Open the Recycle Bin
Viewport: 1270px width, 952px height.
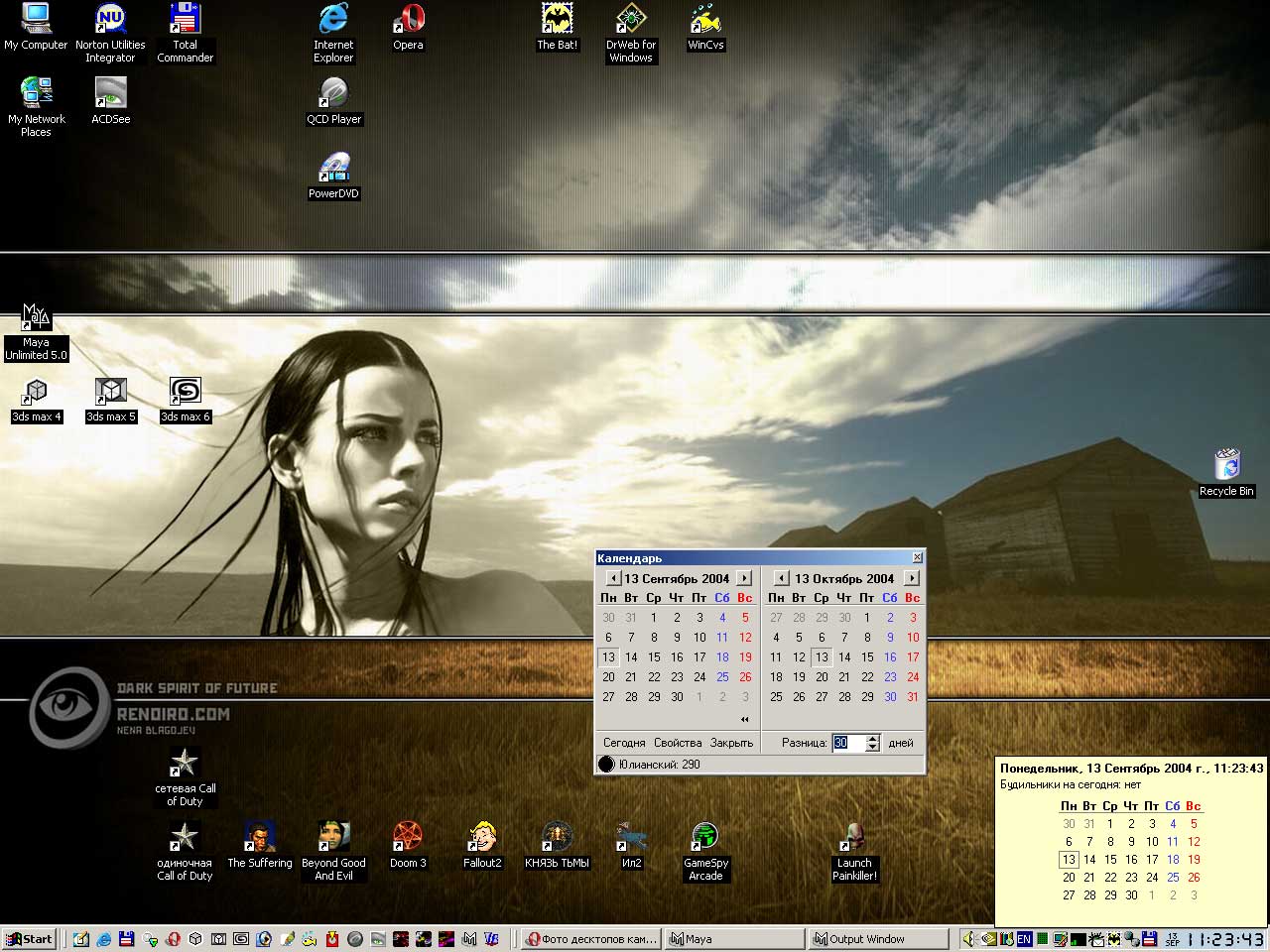tap(1226, 465)
